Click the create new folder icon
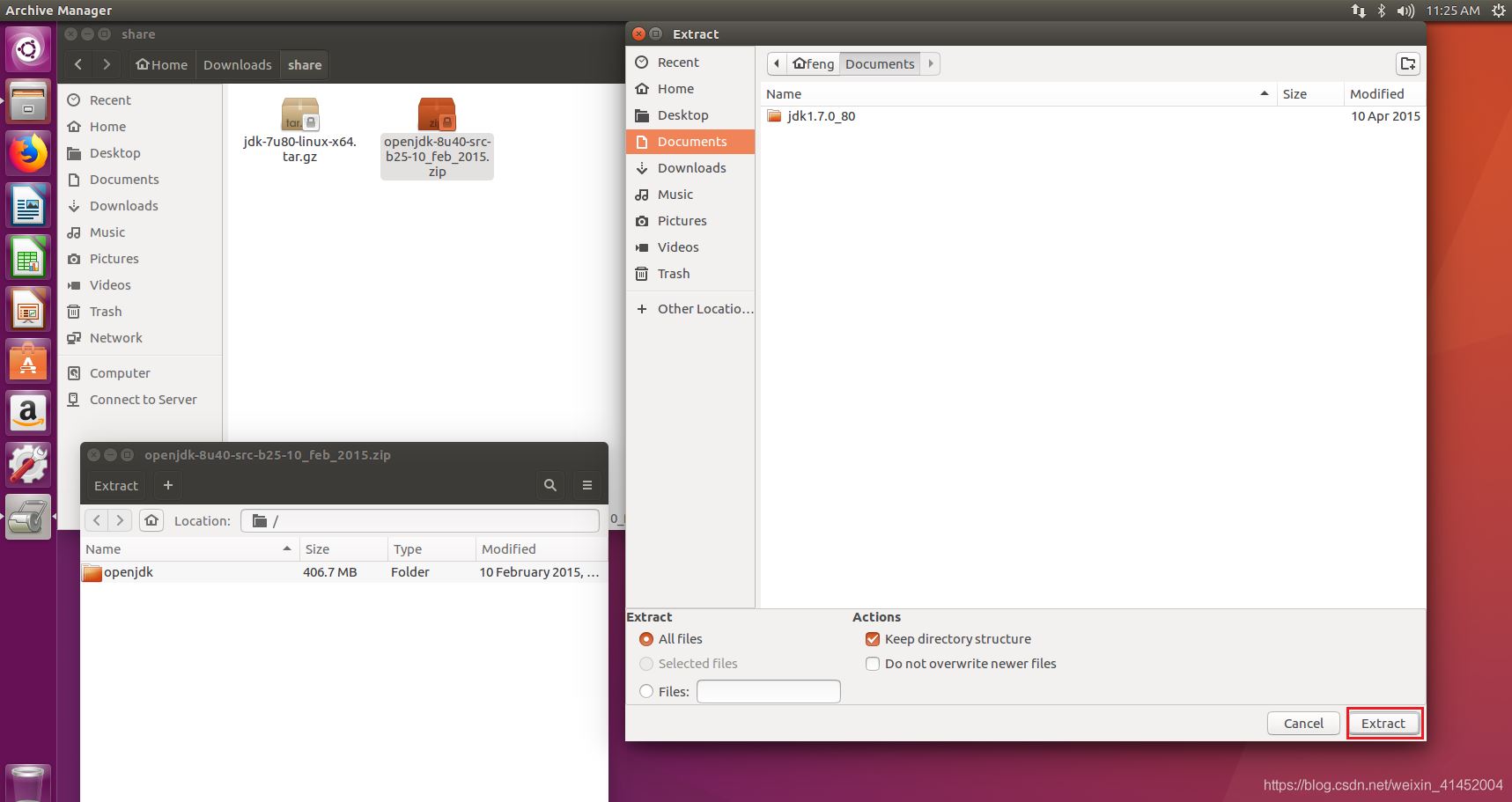The height and width of the screenshot is (802, 1512). 1407,63
